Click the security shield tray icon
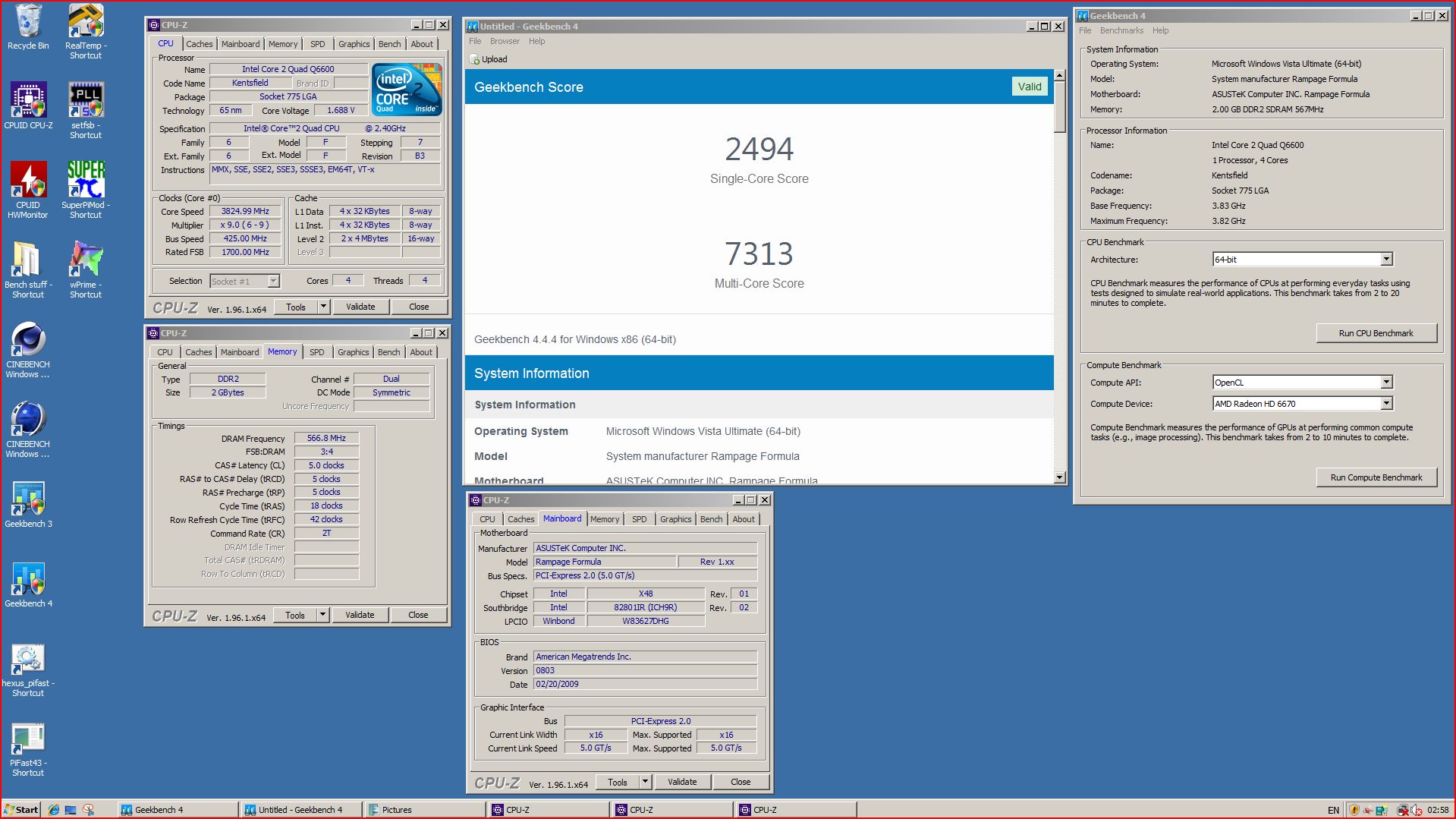Screen dimensions: 1456x819 click(1354, 810)
